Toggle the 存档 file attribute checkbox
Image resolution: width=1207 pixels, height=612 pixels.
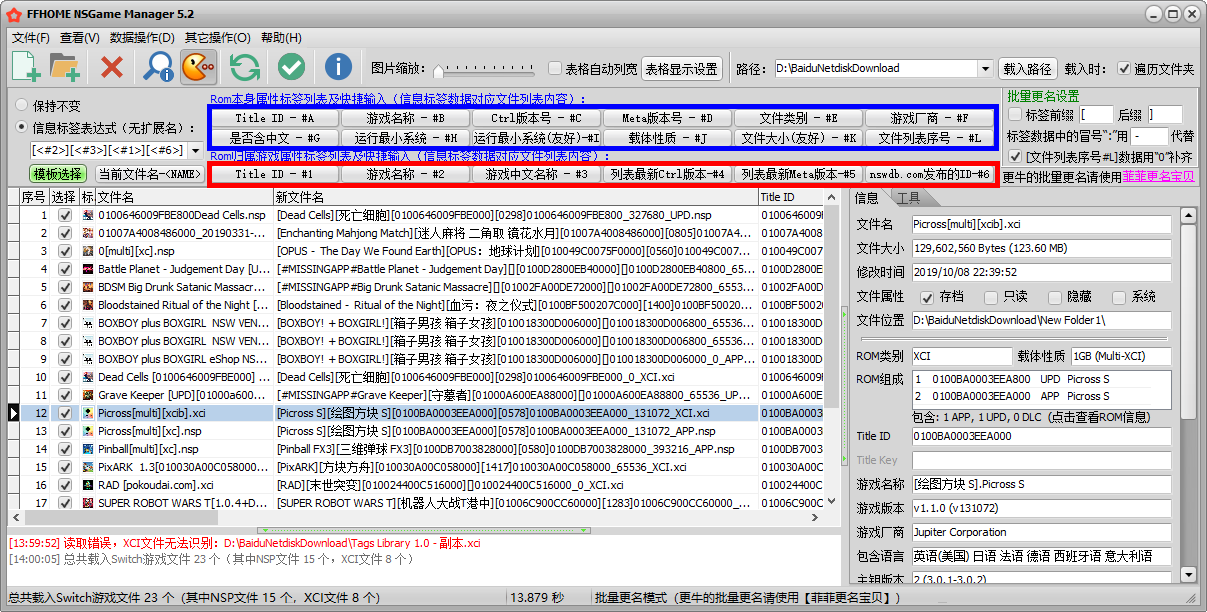pyautogui.click(x=927, y=297)
